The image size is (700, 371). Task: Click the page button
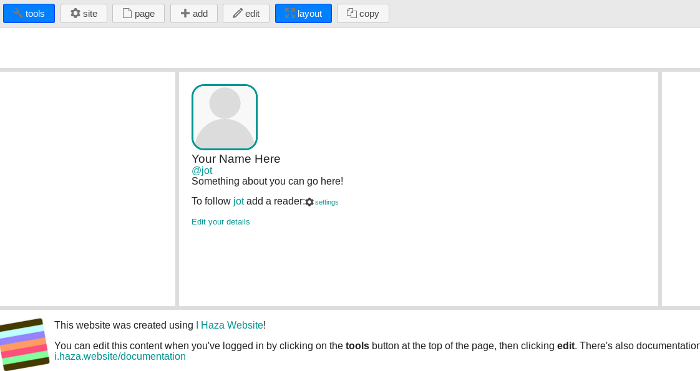138,13
